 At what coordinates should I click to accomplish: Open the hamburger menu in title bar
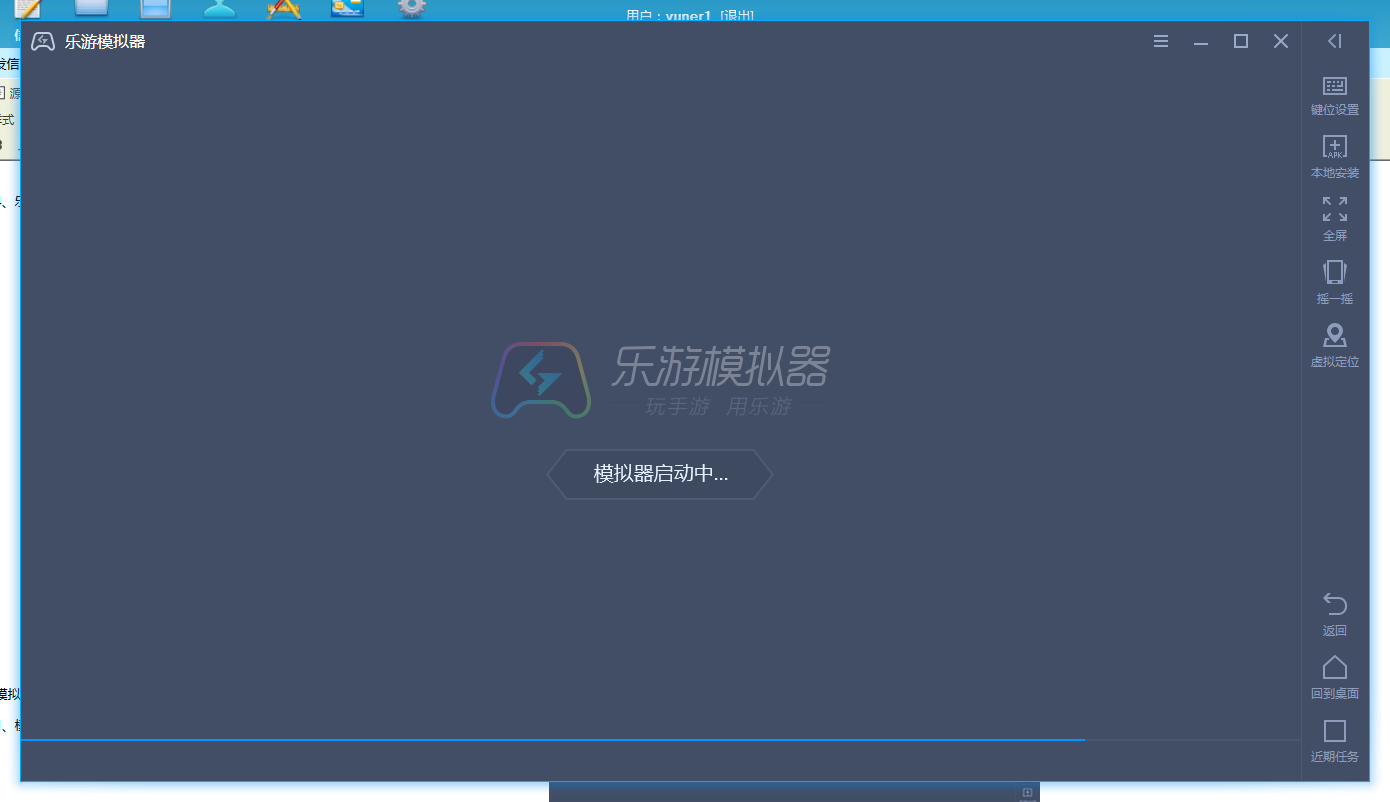(1161, 41)
